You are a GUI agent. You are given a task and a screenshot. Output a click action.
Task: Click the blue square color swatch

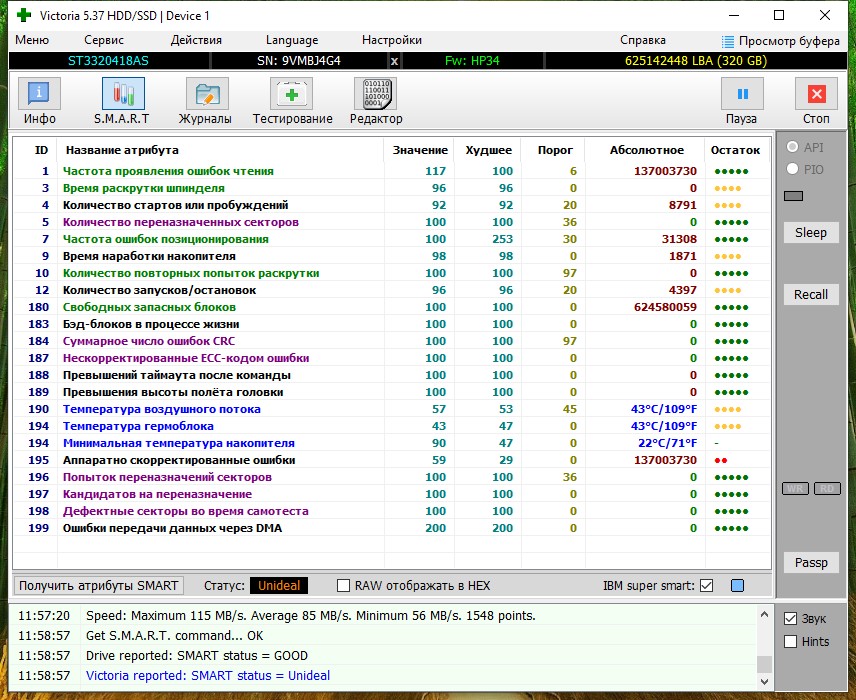(738, 585)
